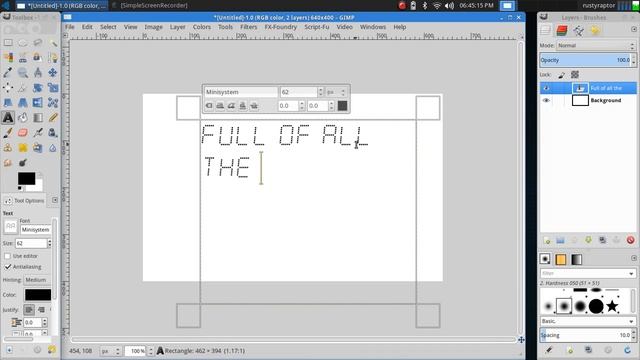Toggle the lock alpha channel icon
This screenshot has width=640, height=360.
tap(575, 75)
